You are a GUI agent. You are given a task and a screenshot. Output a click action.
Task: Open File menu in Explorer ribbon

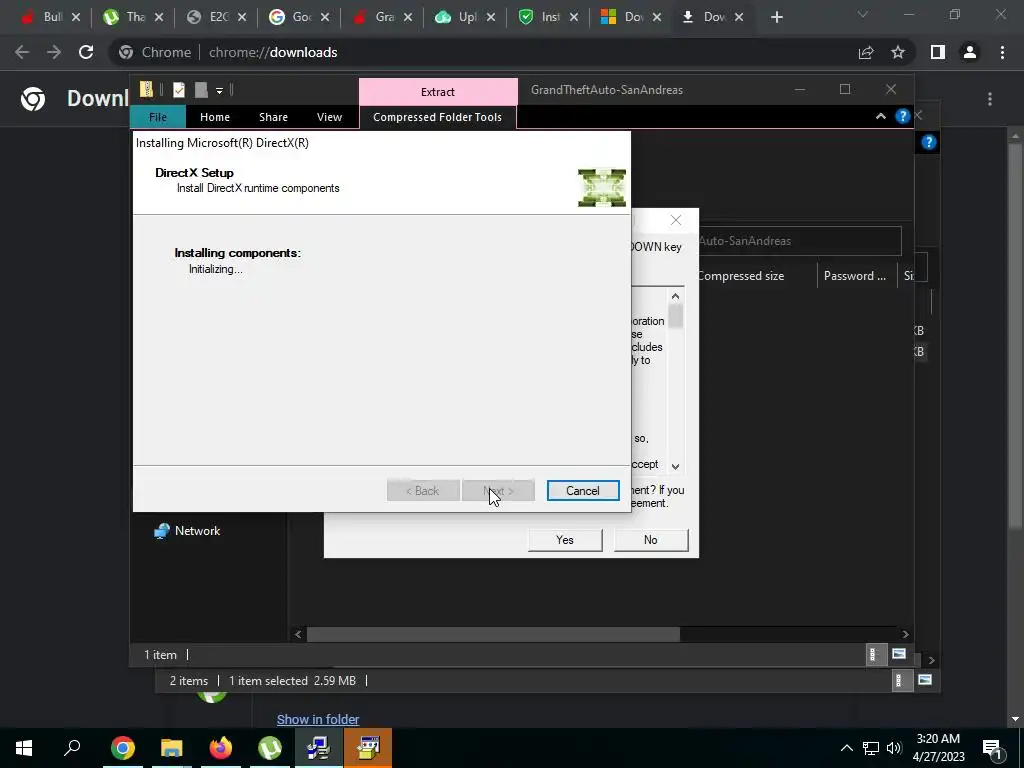point(157,117)
